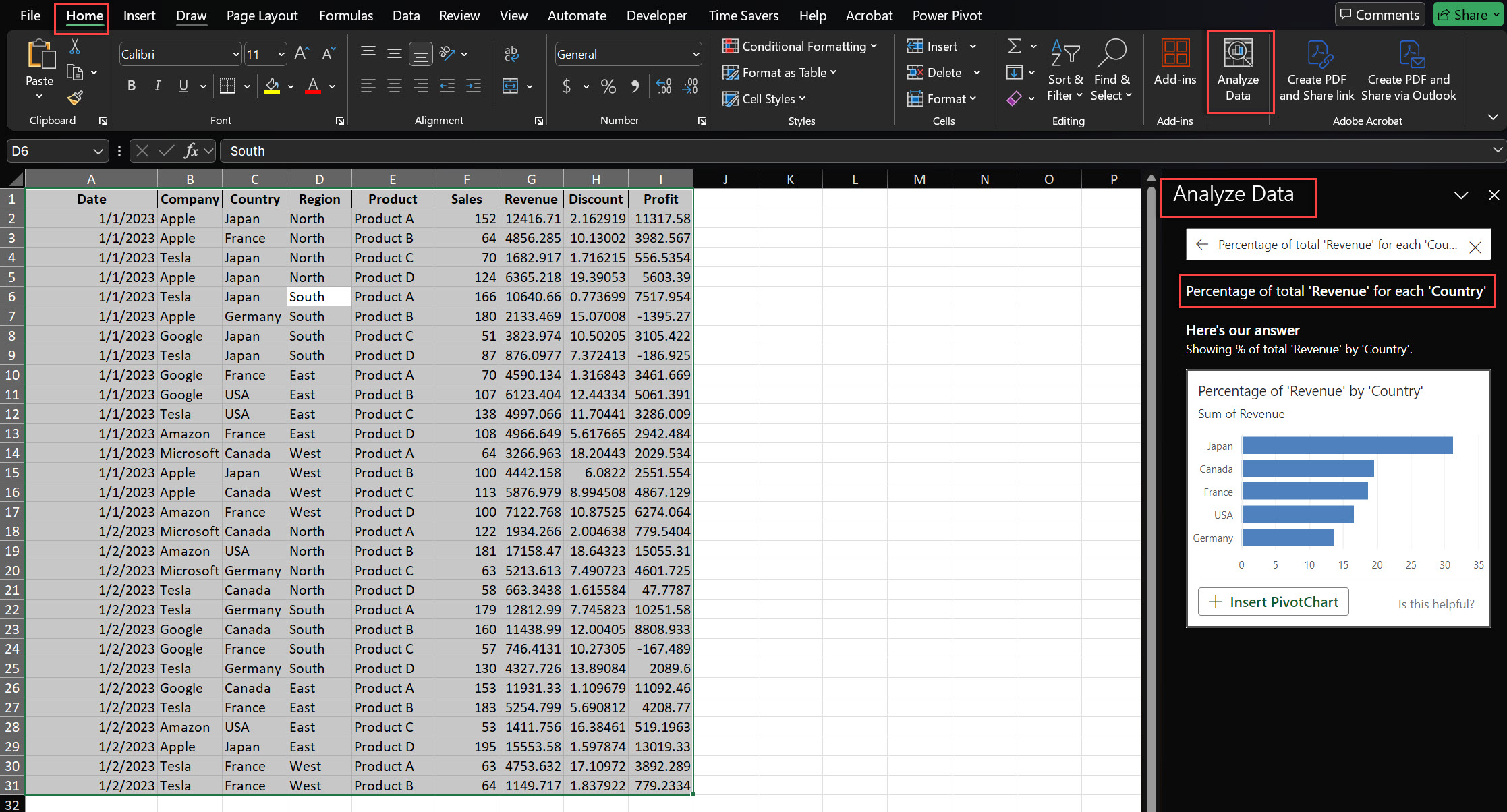Expand Format as Table menu
The height and width of the screenshot is (812, 1507).
(780, 72)
